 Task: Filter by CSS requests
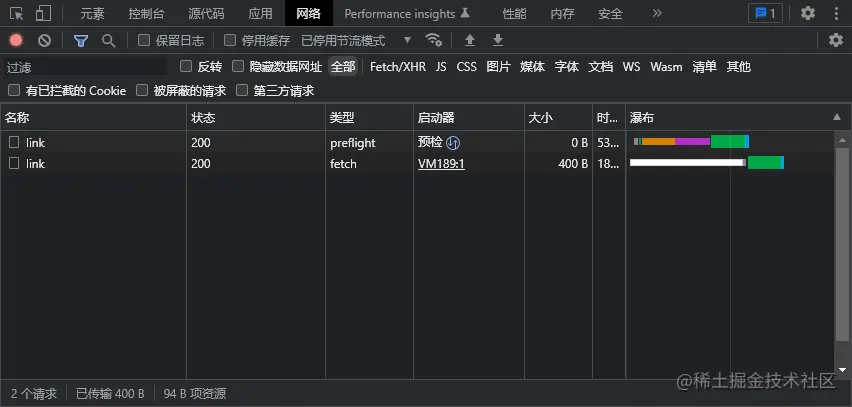click(467, 67)
